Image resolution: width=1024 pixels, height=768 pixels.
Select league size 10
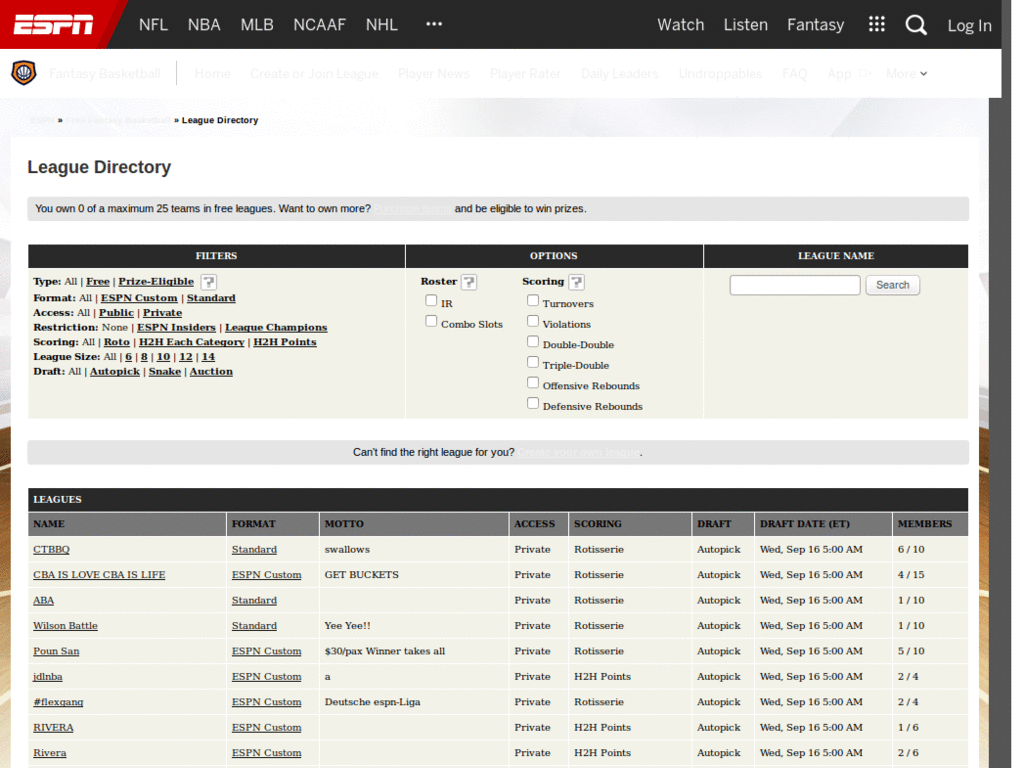163,357
